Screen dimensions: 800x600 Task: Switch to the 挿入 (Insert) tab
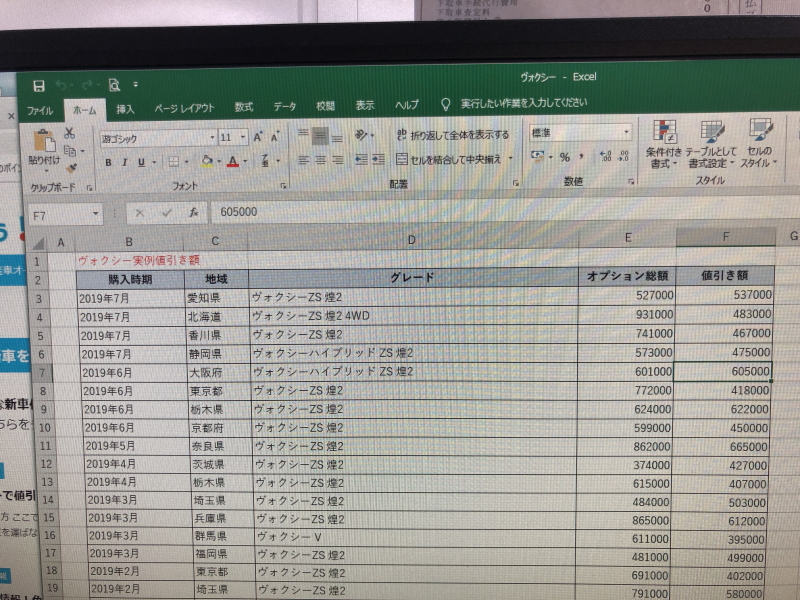click(x=125, y=109)
